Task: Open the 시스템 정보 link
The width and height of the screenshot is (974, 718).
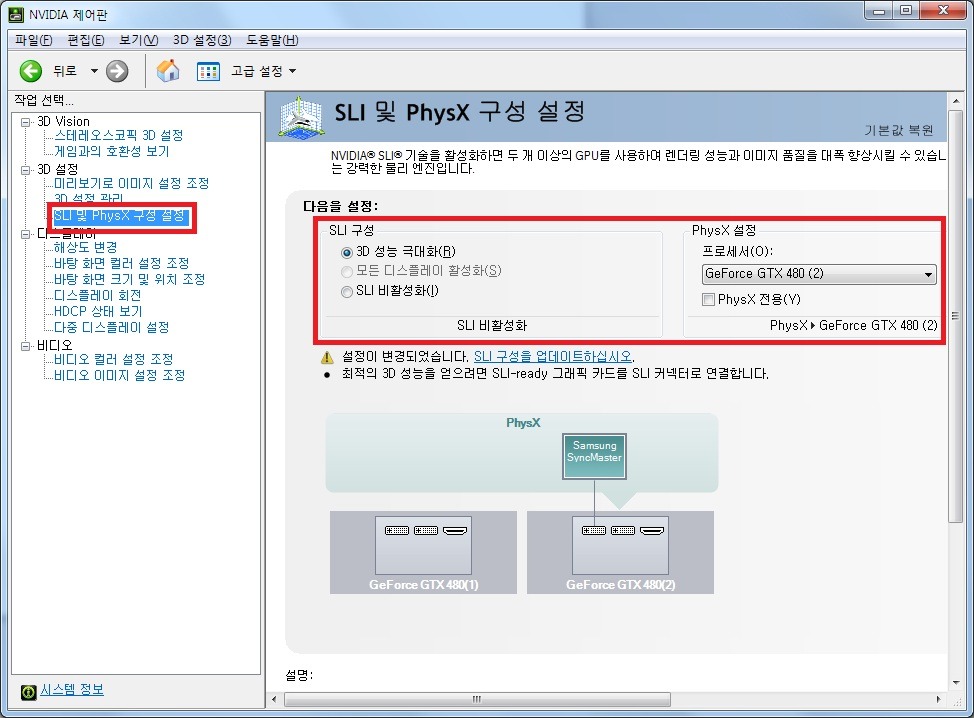Action: (x=72, y=689)
